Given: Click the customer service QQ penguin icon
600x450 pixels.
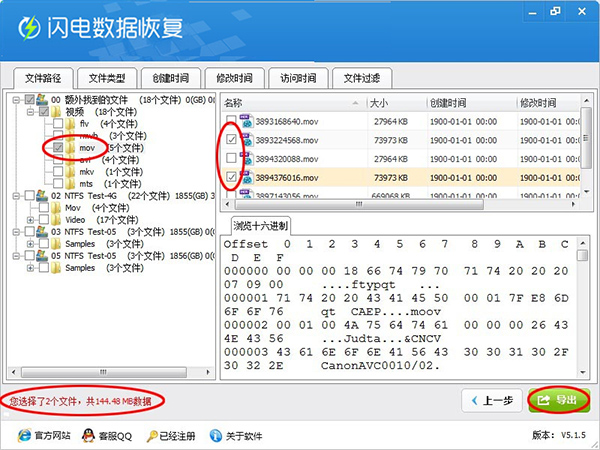Looking at the screenshot, I should coord(88,435).
